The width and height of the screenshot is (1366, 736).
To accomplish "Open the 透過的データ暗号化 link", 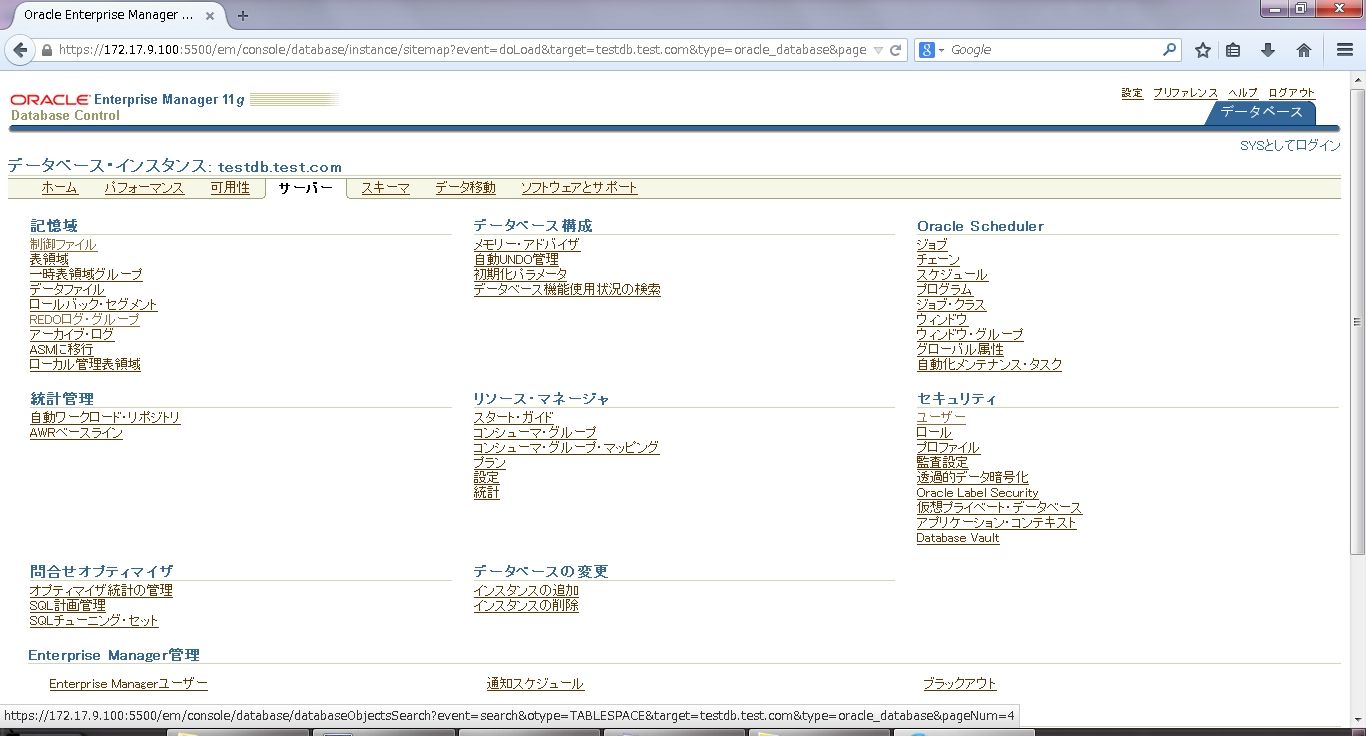I will tap(973, 477).
